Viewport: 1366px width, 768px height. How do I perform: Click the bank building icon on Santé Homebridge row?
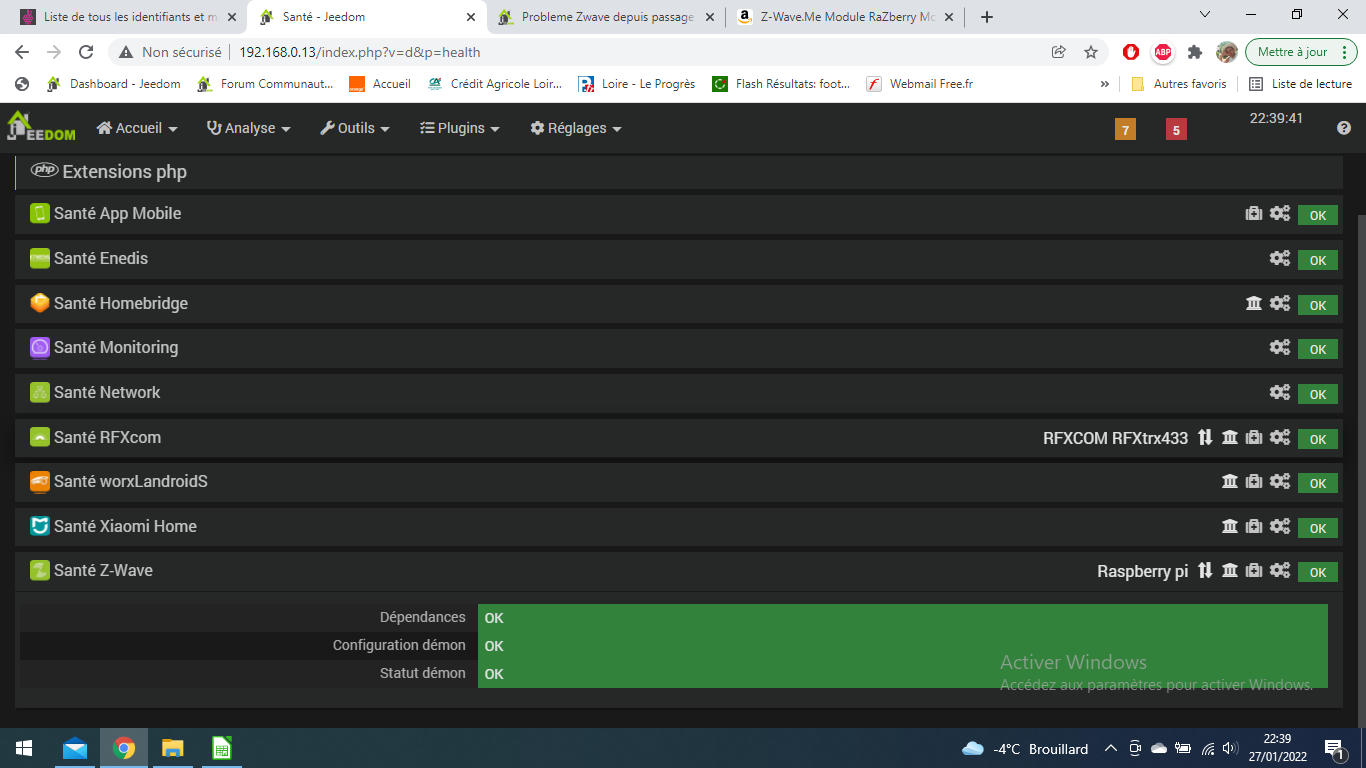[x=1253, y=303]
